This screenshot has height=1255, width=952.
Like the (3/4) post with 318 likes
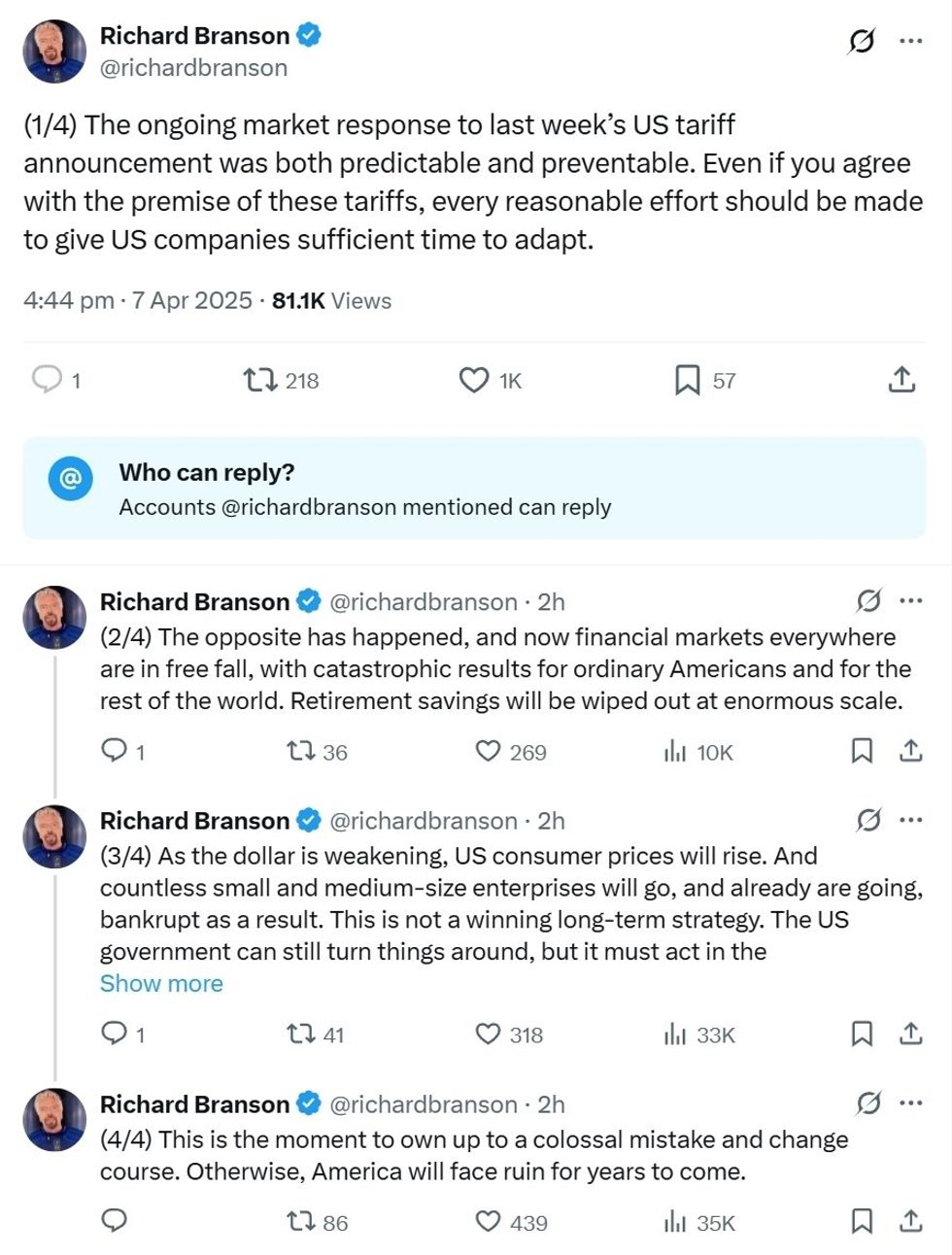coord(488,1035)
